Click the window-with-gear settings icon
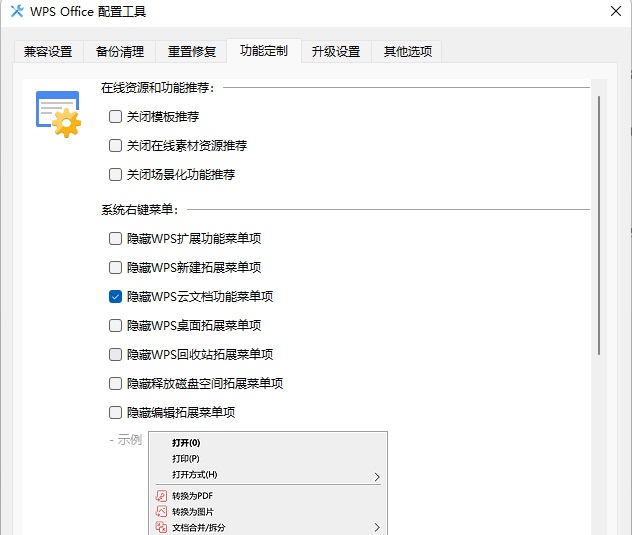This screenshot has height=535, width=632. (x=58, y=114)
